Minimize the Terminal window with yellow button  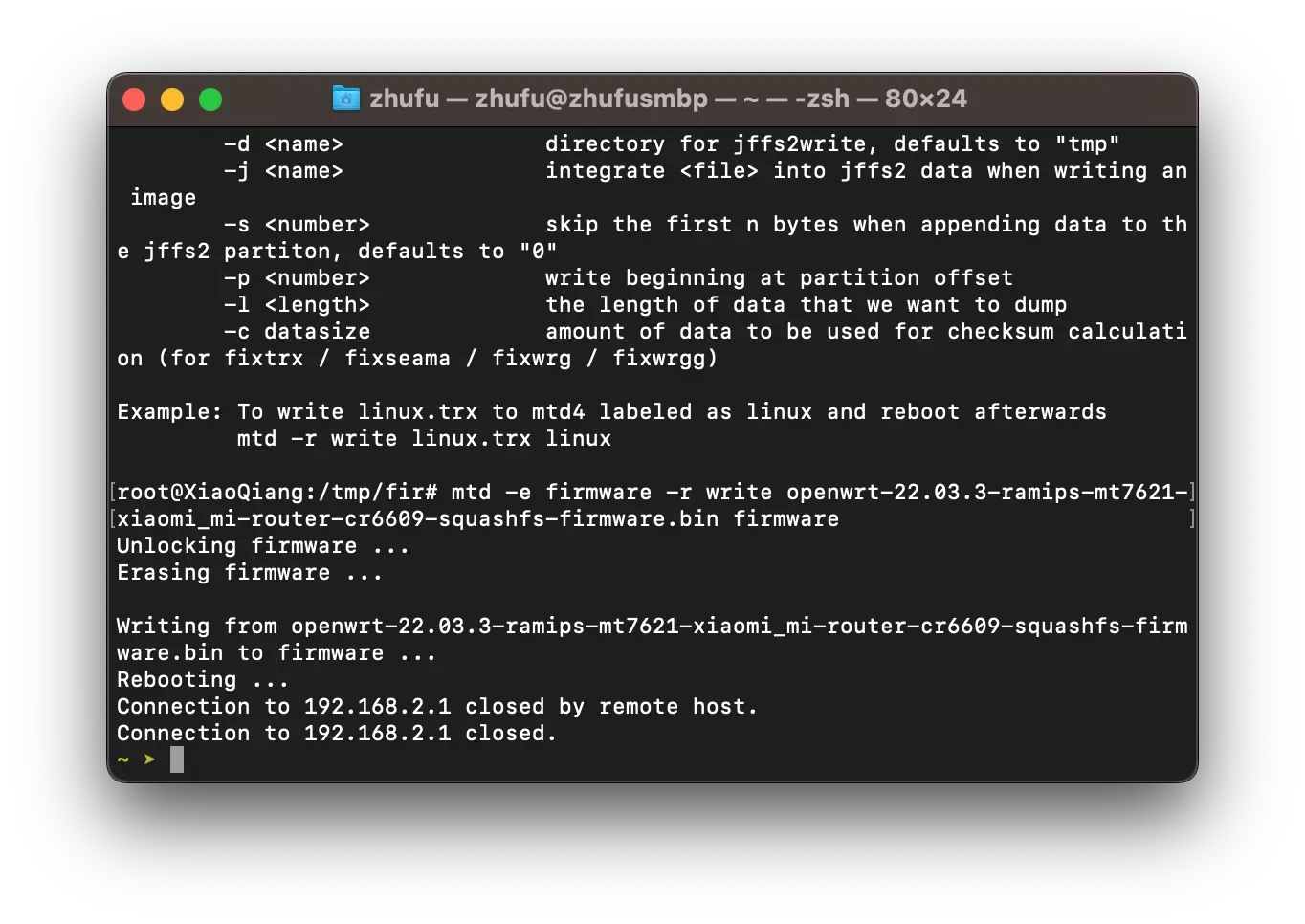[x=172, y=99]
